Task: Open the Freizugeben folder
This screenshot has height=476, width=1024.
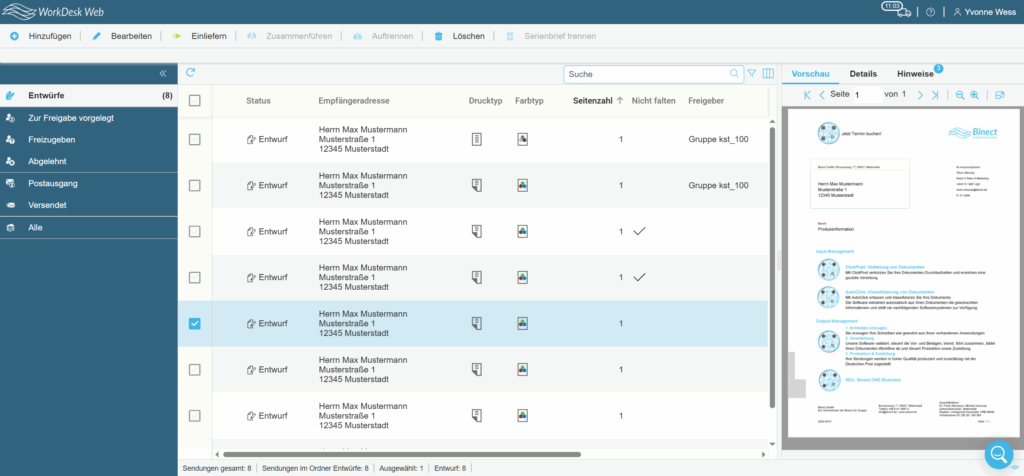Action: click(x=89, y=140)
